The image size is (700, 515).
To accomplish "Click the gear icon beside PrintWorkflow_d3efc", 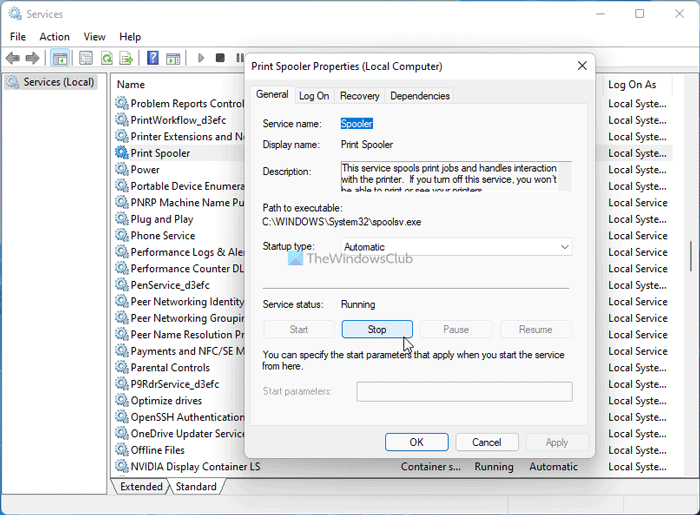I will (121, 120).
